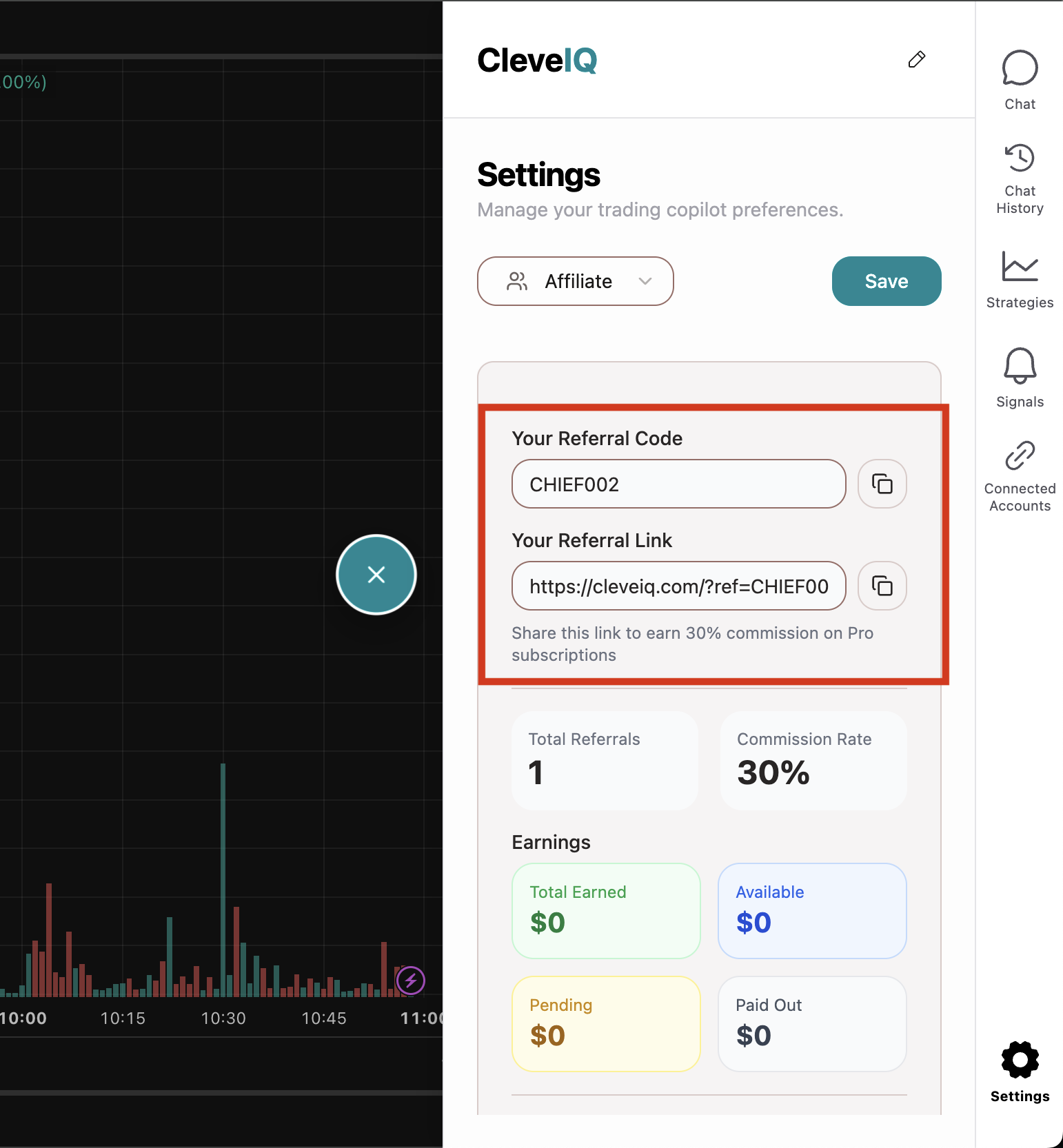The image size is (1063, 1148).
Task: Click the Pending earnings card
Action: pyautogui.click(x=606, y=1023)
